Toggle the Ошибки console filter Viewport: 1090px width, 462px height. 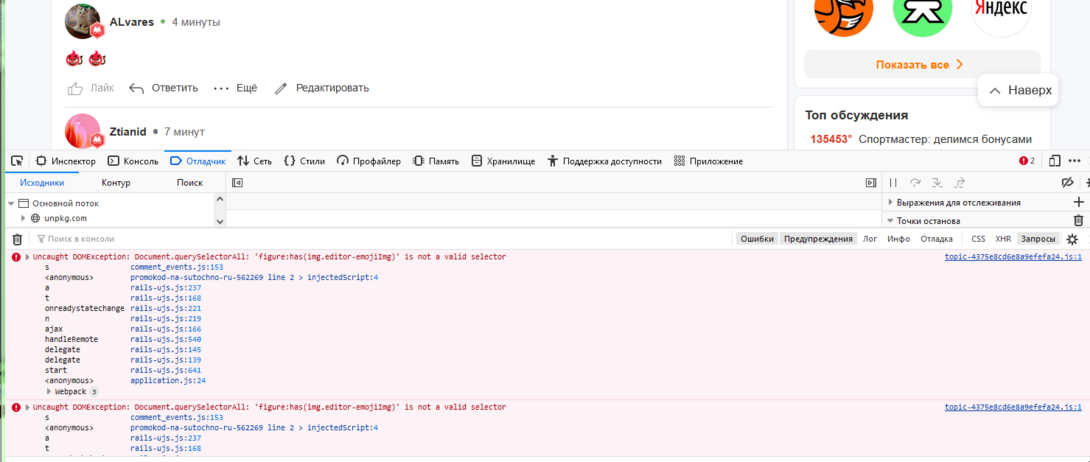757,239
